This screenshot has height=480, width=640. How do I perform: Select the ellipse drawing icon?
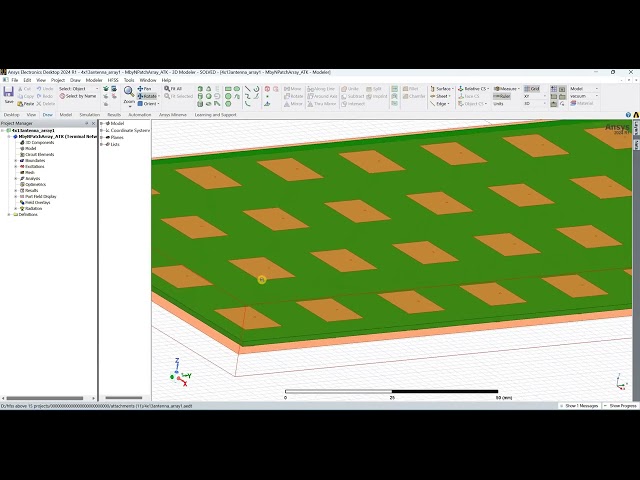click(x=237, y=89)
